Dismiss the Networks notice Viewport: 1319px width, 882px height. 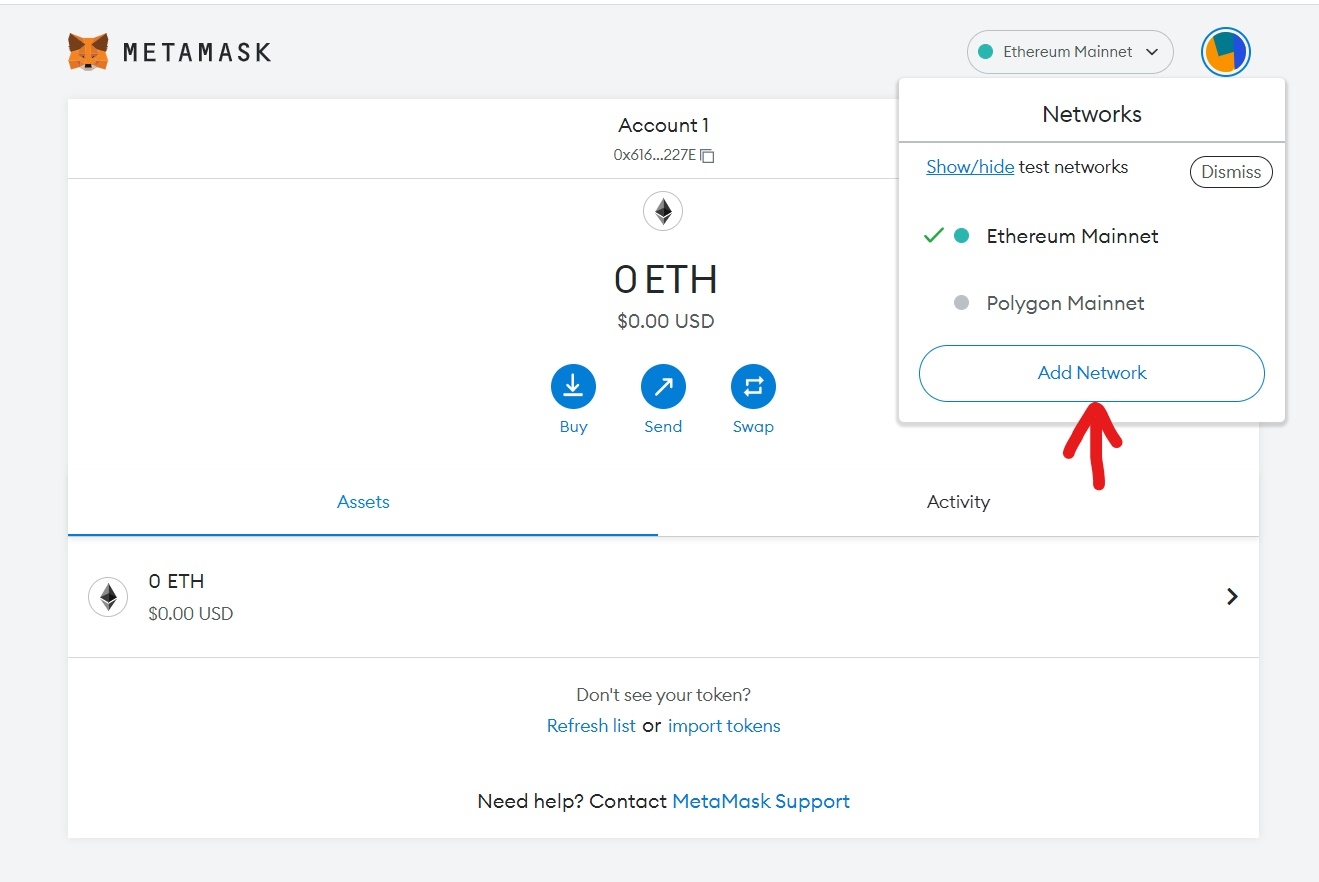[1230, 172]
